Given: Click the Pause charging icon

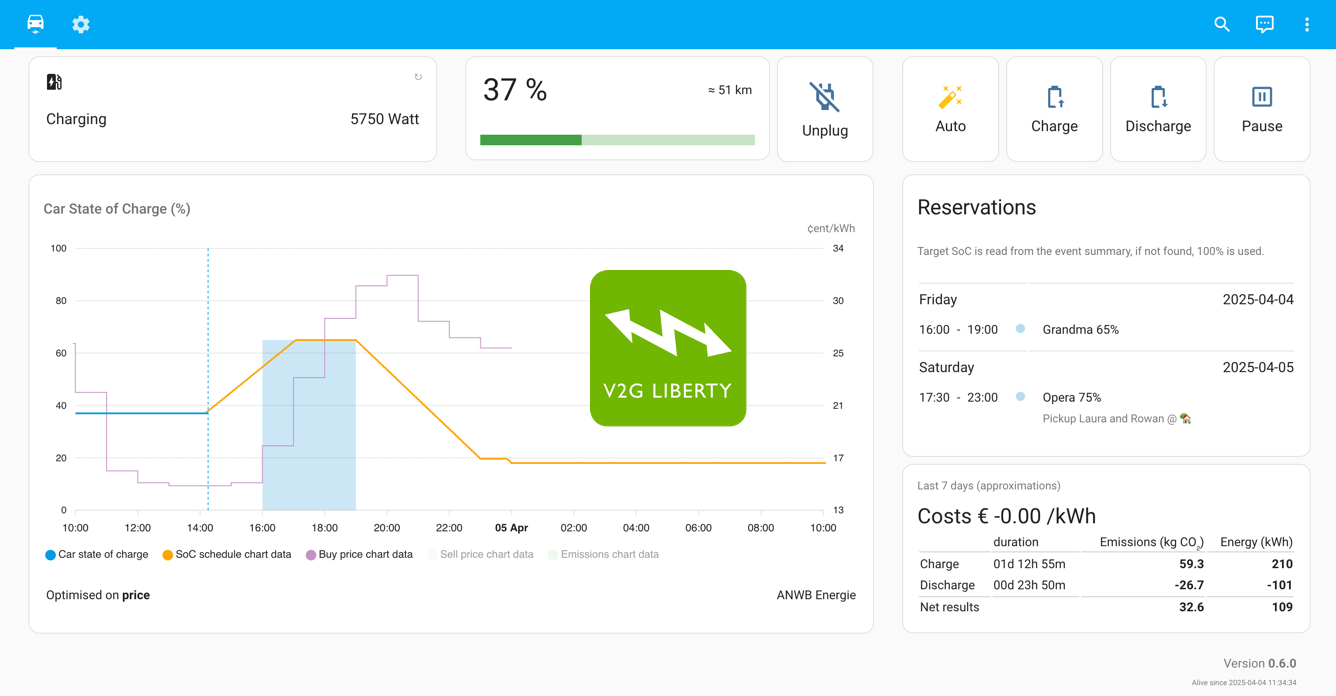Looking at the screenshot, I should (x=1261, y=94).
